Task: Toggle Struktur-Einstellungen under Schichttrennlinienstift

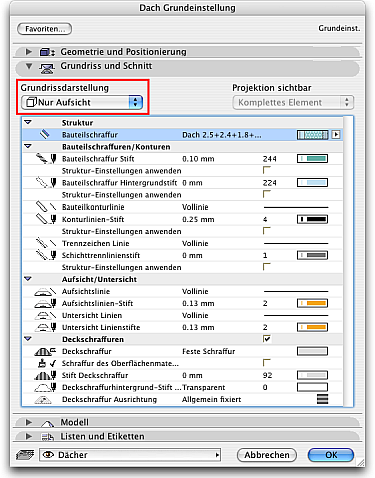Action: pyautogui.click(x=266, y=267)
